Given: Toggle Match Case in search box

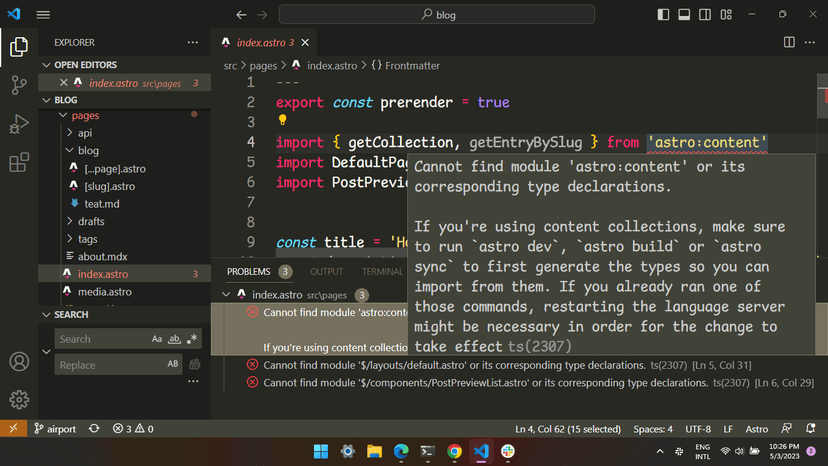Looking at the screenshot, I should pyautogui.click(x=157, y=339).
